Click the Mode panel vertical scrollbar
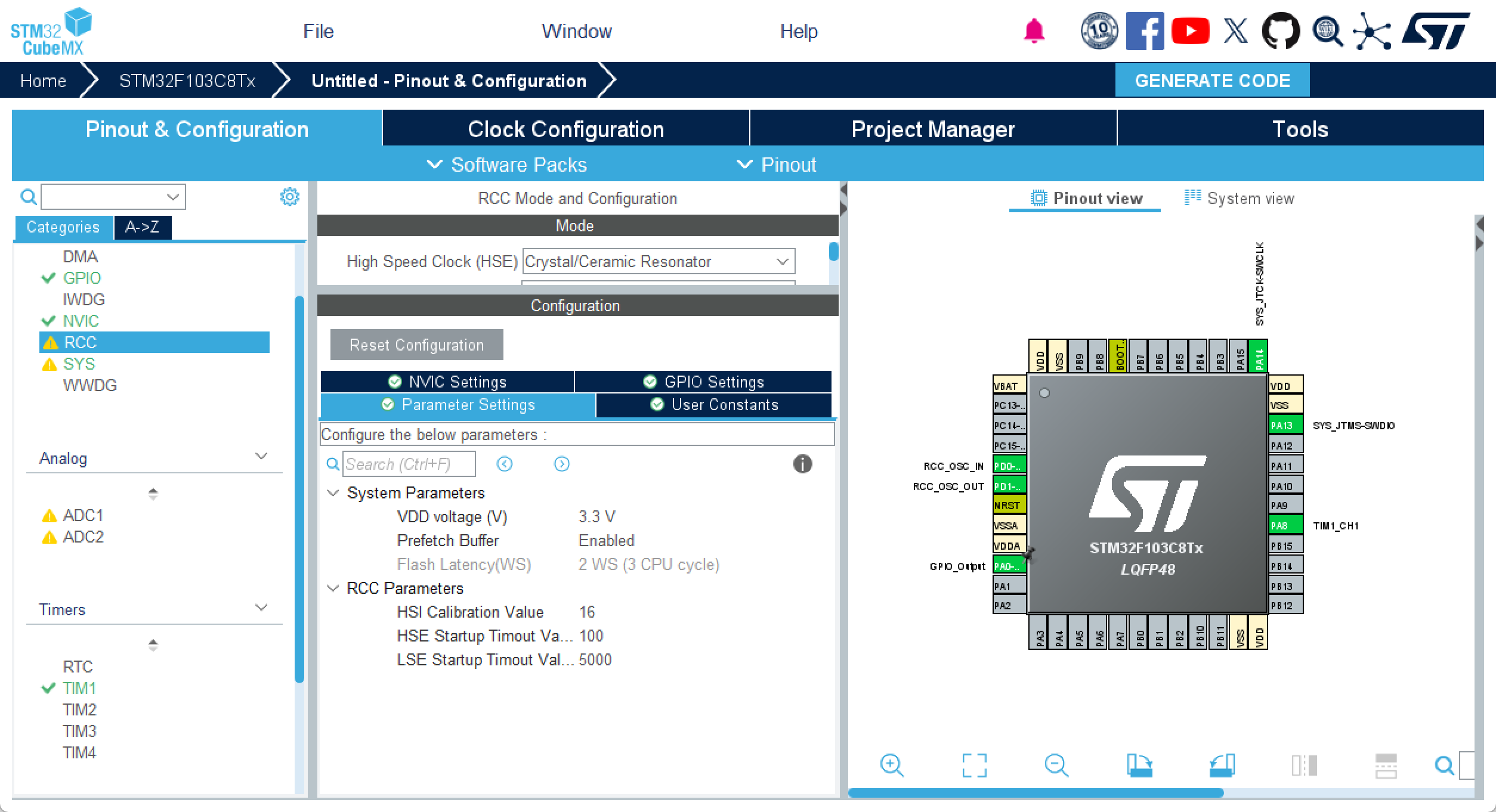The width and height of the screenshot is (1496, 812). [833, 252]
